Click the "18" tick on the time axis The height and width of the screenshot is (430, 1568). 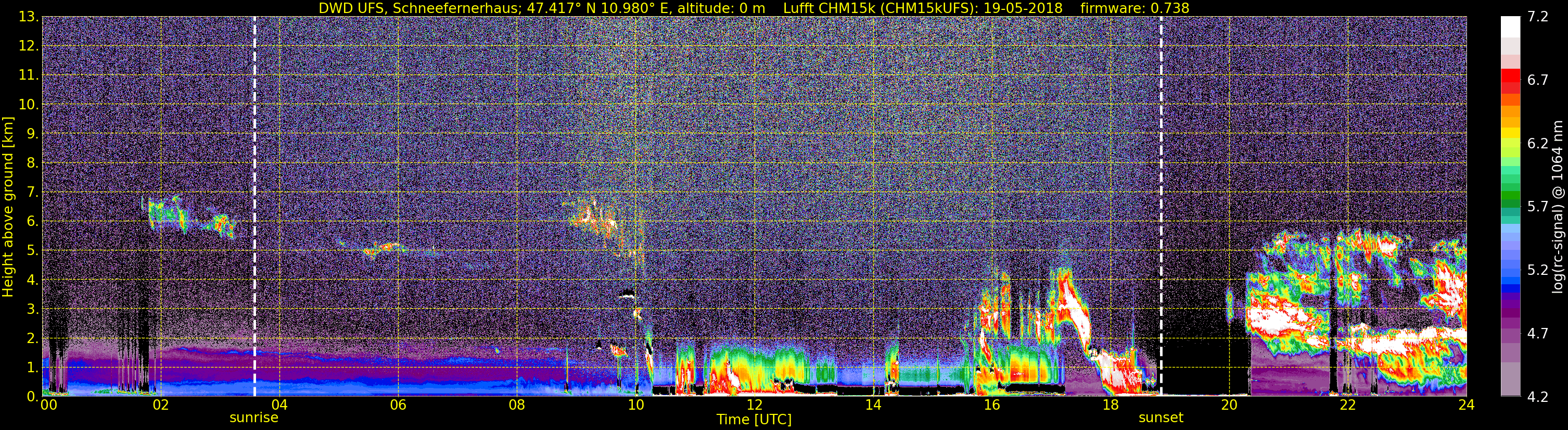[1110, 405]
